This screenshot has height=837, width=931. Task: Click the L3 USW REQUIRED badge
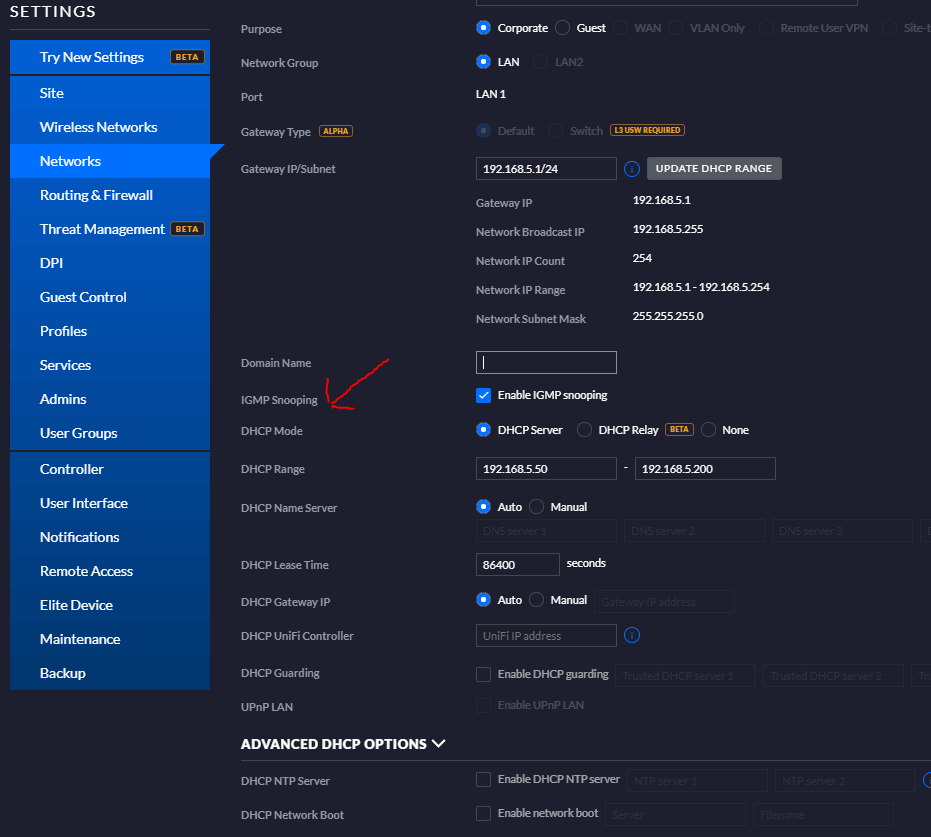point(647,131)
